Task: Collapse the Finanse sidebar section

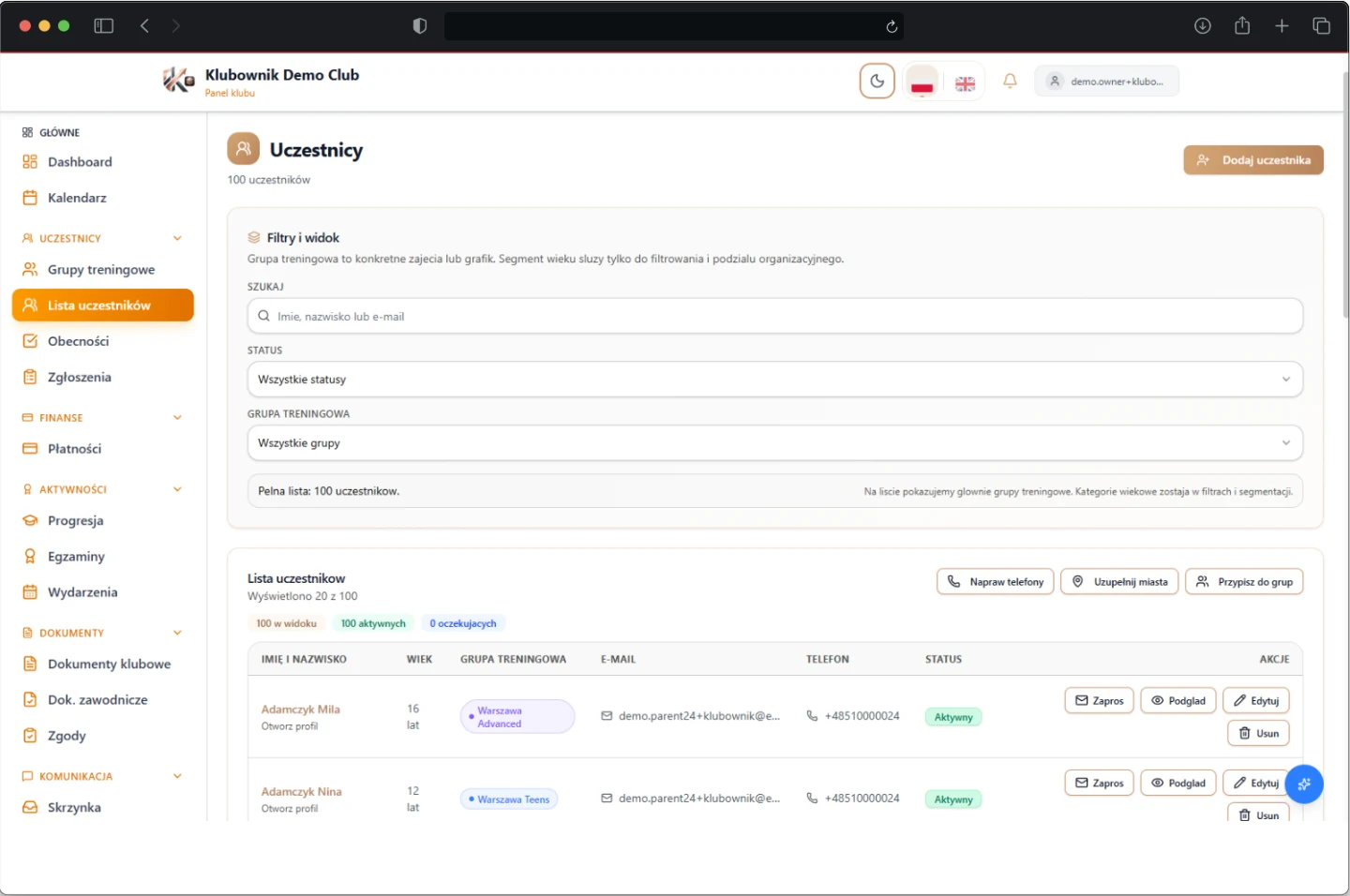Action: coord(177,418)
